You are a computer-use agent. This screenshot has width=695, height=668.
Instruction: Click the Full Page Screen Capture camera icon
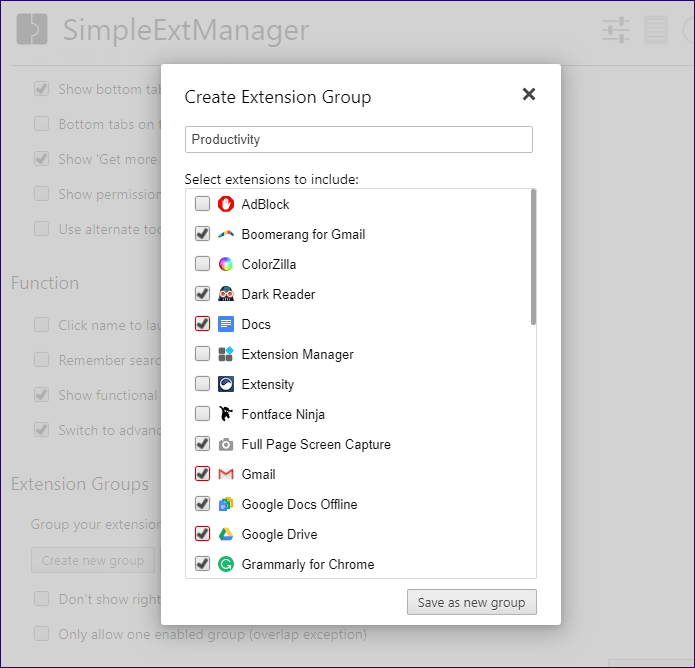tap(226, 444)
